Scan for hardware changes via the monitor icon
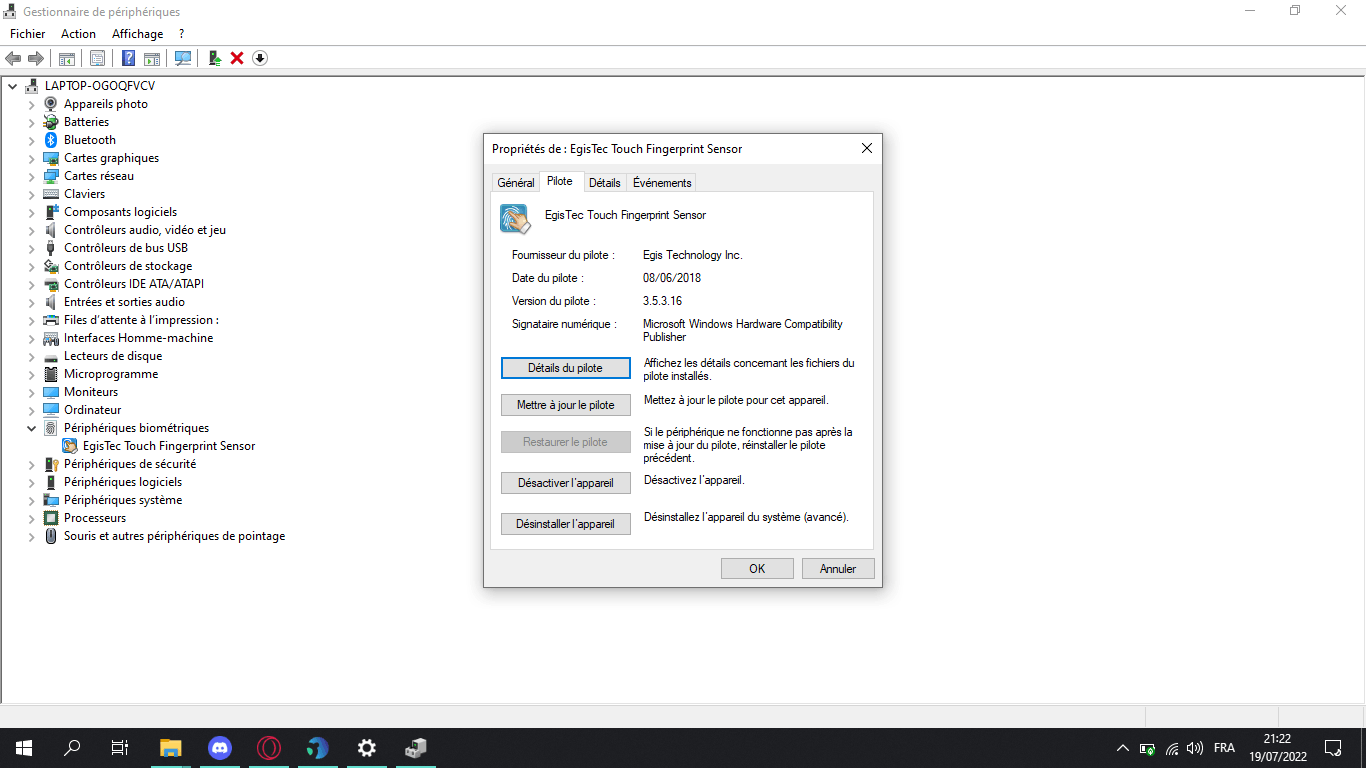Viewport: 1366px width, 768px height. 183,58
